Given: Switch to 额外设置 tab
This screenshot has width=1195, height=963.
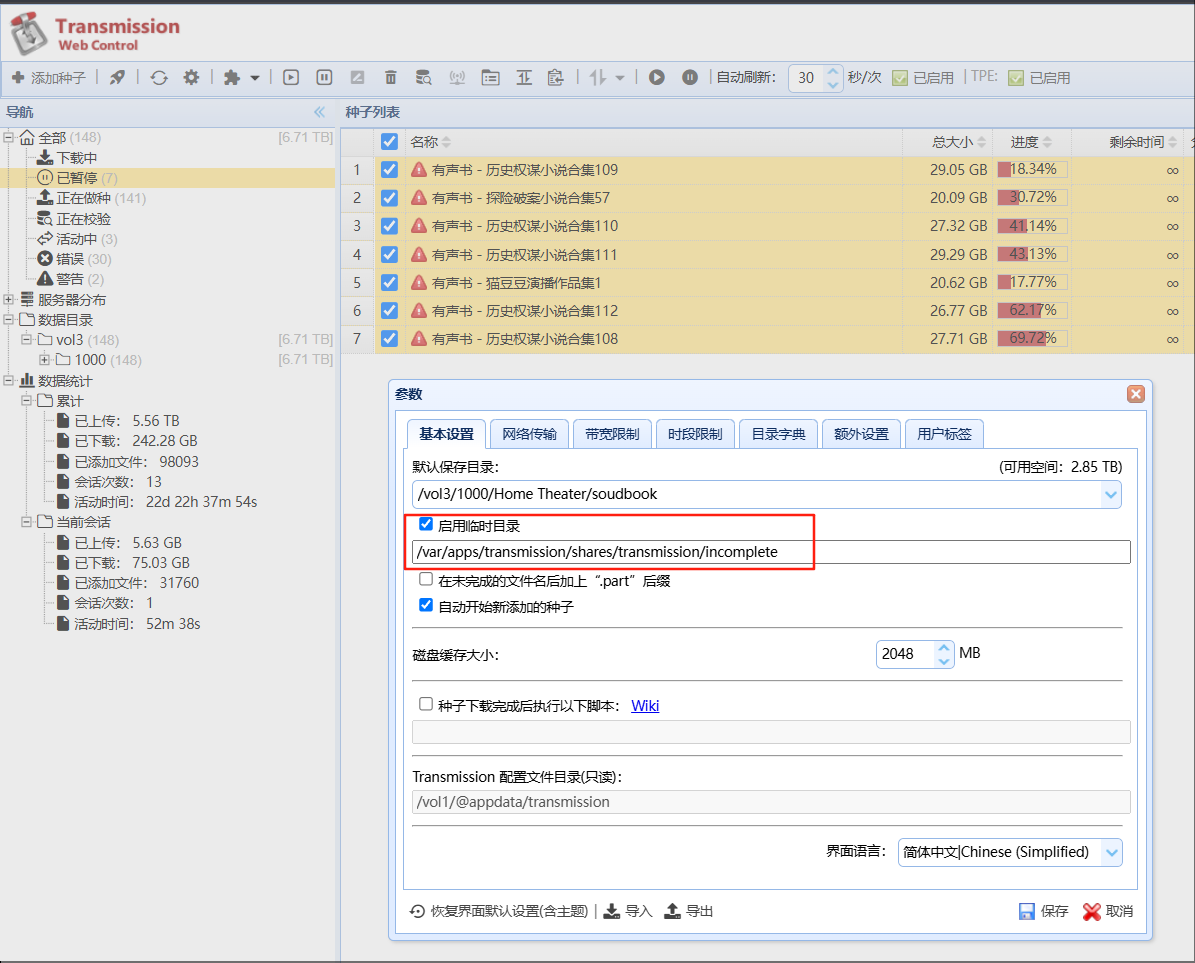Looking at the screenshot, I should [861, 434].
